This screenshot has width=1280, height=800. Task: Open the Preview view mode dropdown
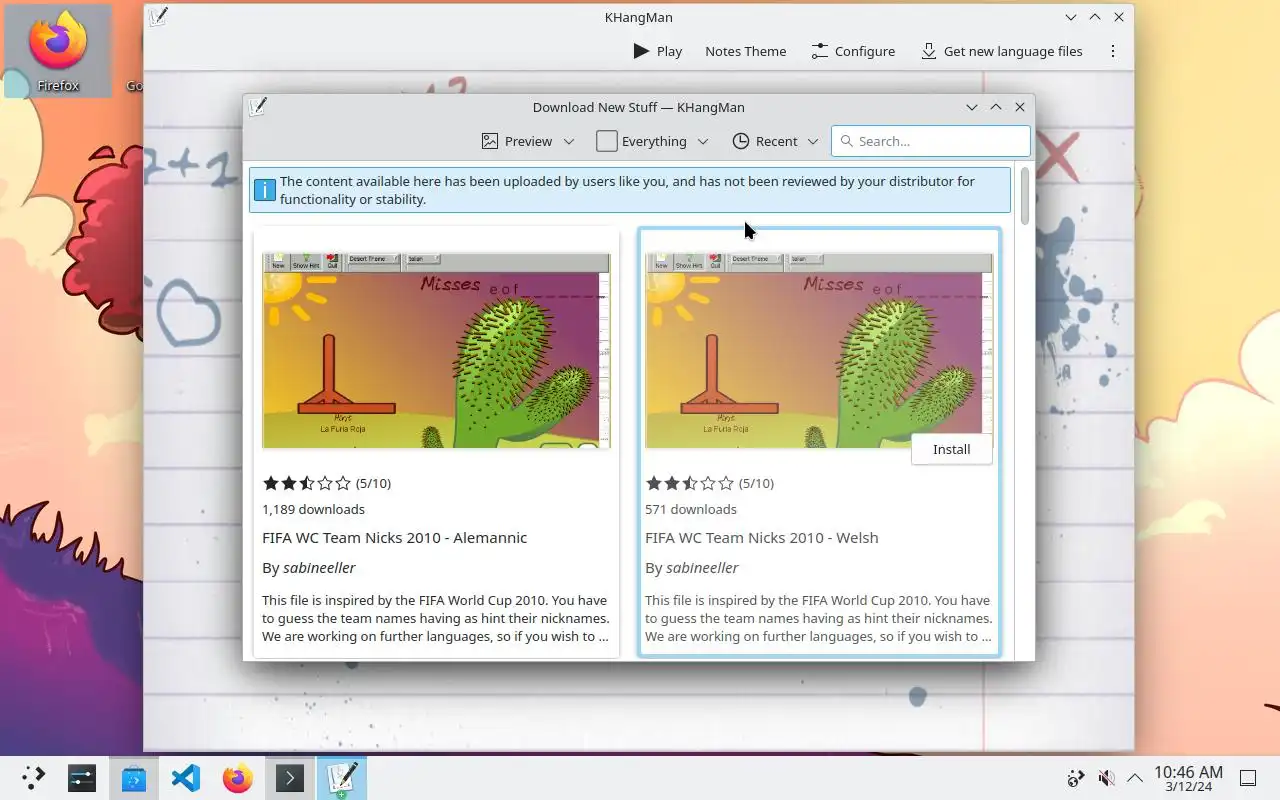coord(528,141)
